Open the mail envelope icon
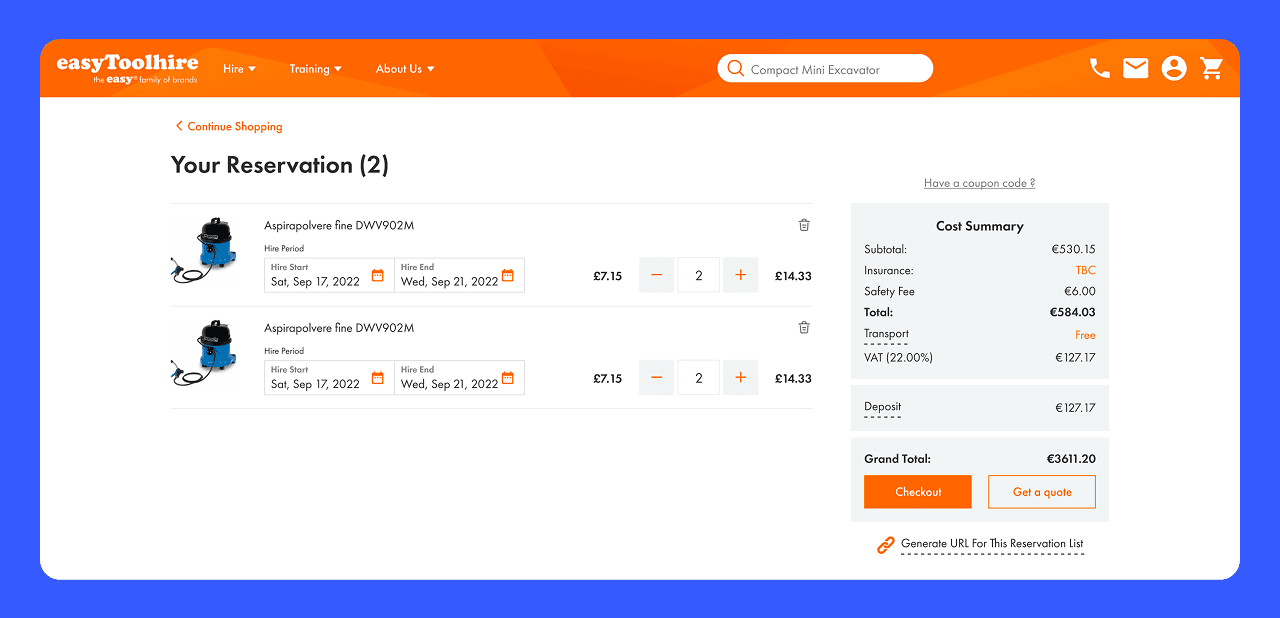1280x618 pixels. click(x=1135, y=68)
